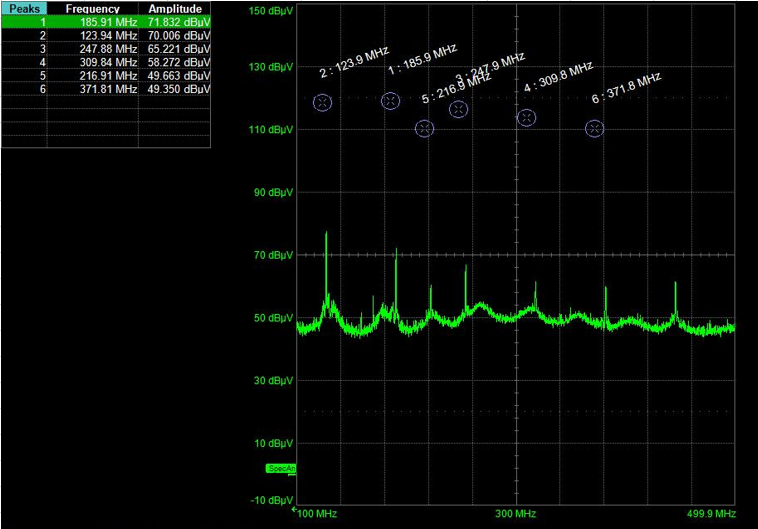Select peak row 5 at 216.91 MHz
The image size is (758, 529).
click(106, 76)
